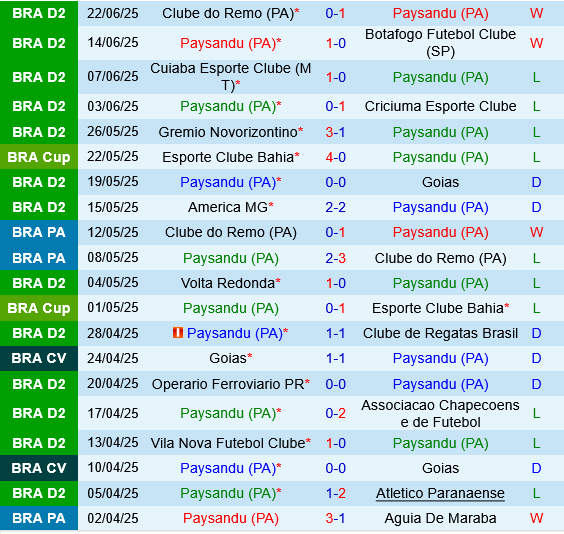This screenshot has height=534, width=564.
Task: Click Botafogo Futebol Clube (SP)
Action: pos(440,43)
